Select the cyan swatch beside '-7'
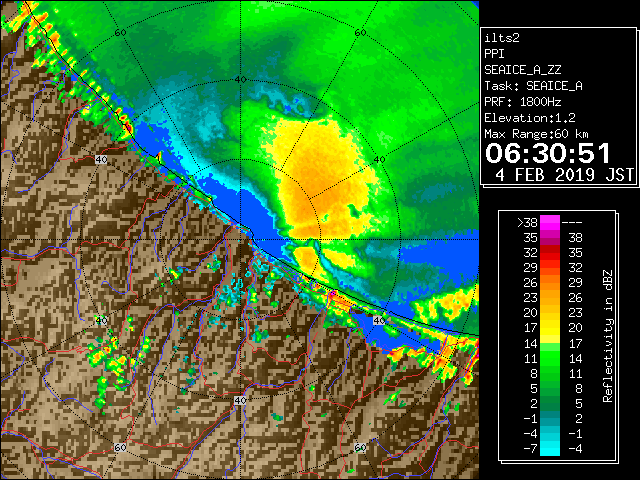 point(550,449)
